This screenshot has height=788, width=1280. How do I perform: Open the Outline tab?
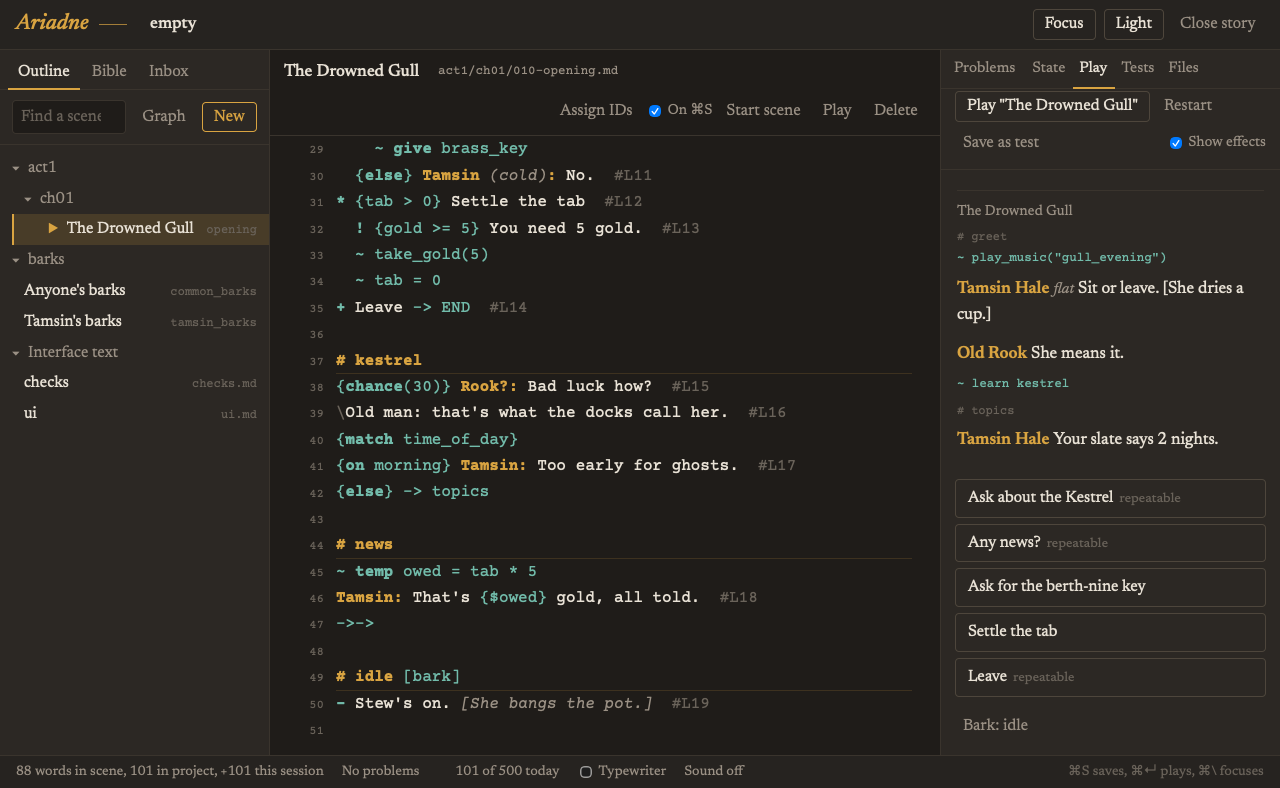(x=44, y=71)
